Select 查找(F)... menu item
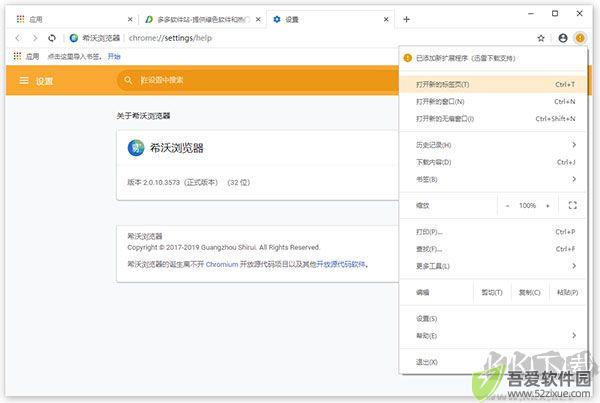Screen dimensions: 600x403 (492, 249)
